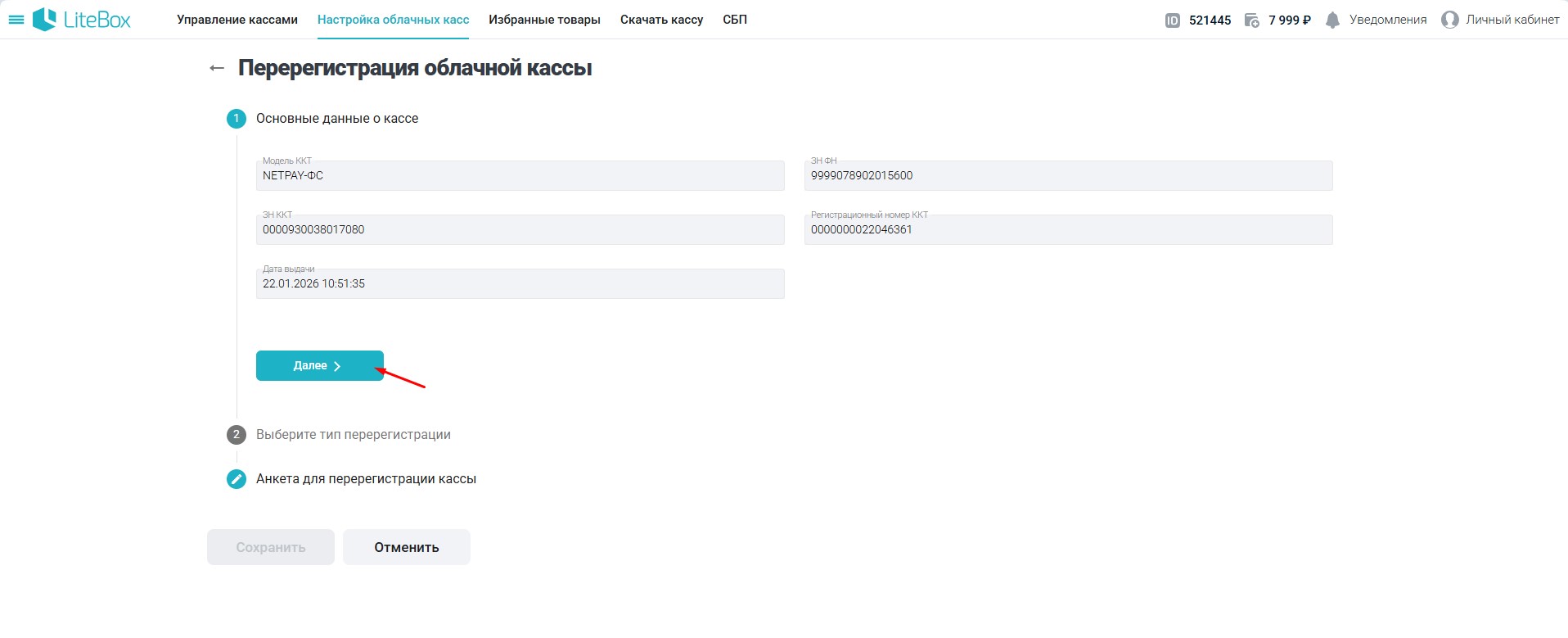
Task: Expand Анкета для перерегистрации кассы section
Action: coord(366,479)
